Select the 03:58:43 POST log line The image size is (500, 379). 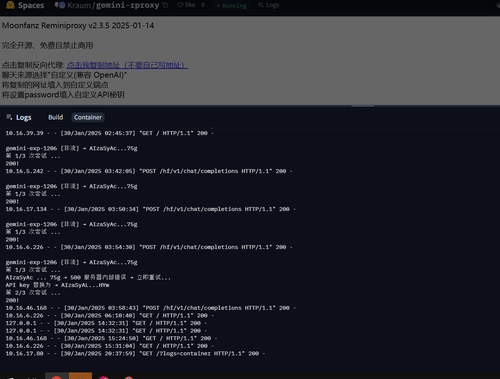(151, 308)
